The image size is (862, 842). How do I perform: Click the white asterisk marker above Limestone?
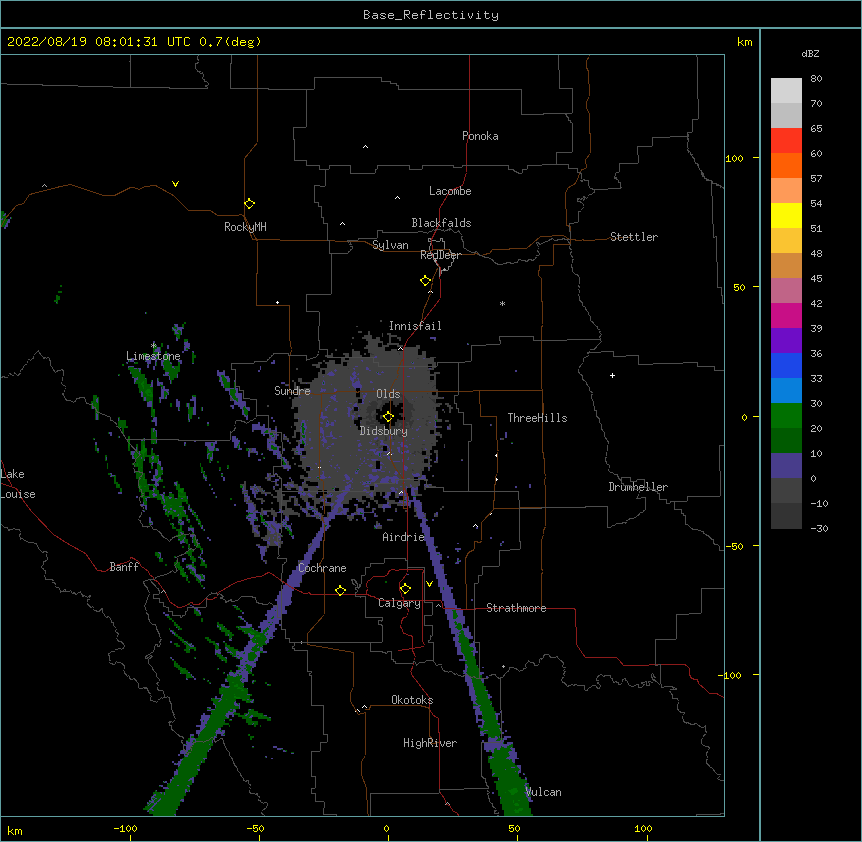153,346
